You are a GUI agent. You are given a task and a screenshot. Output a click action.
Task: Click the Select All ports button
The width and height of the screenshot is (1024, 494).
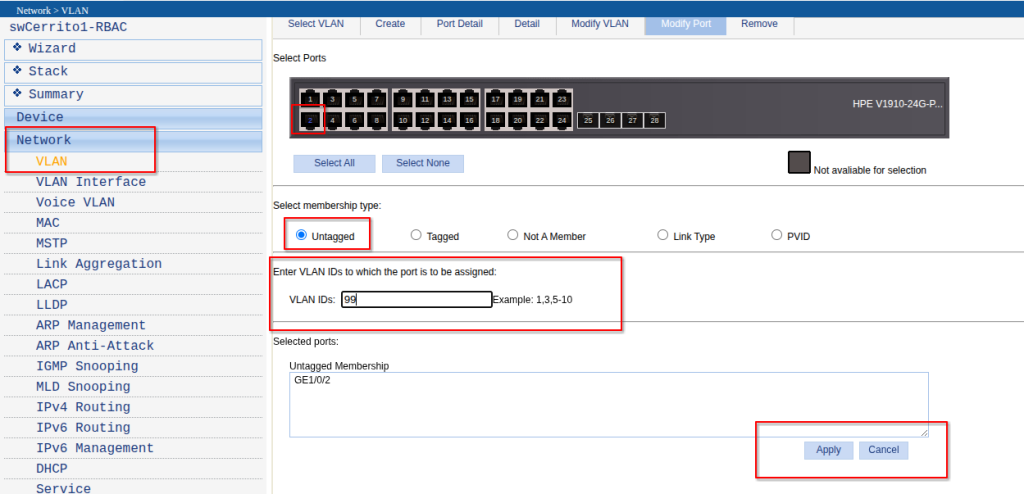pyautogui.click(x=334, y=163)
